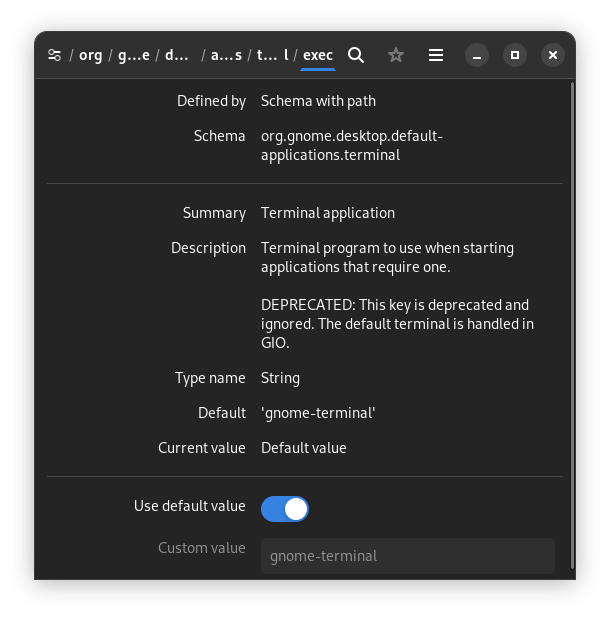Navigate to 'org' in the path bar

click(91, 55)
